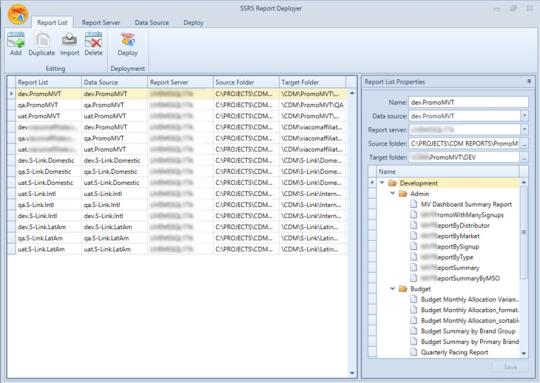540x383 pixels.
Task: Click the Source folder text field
Action: [x=464, y=144]
